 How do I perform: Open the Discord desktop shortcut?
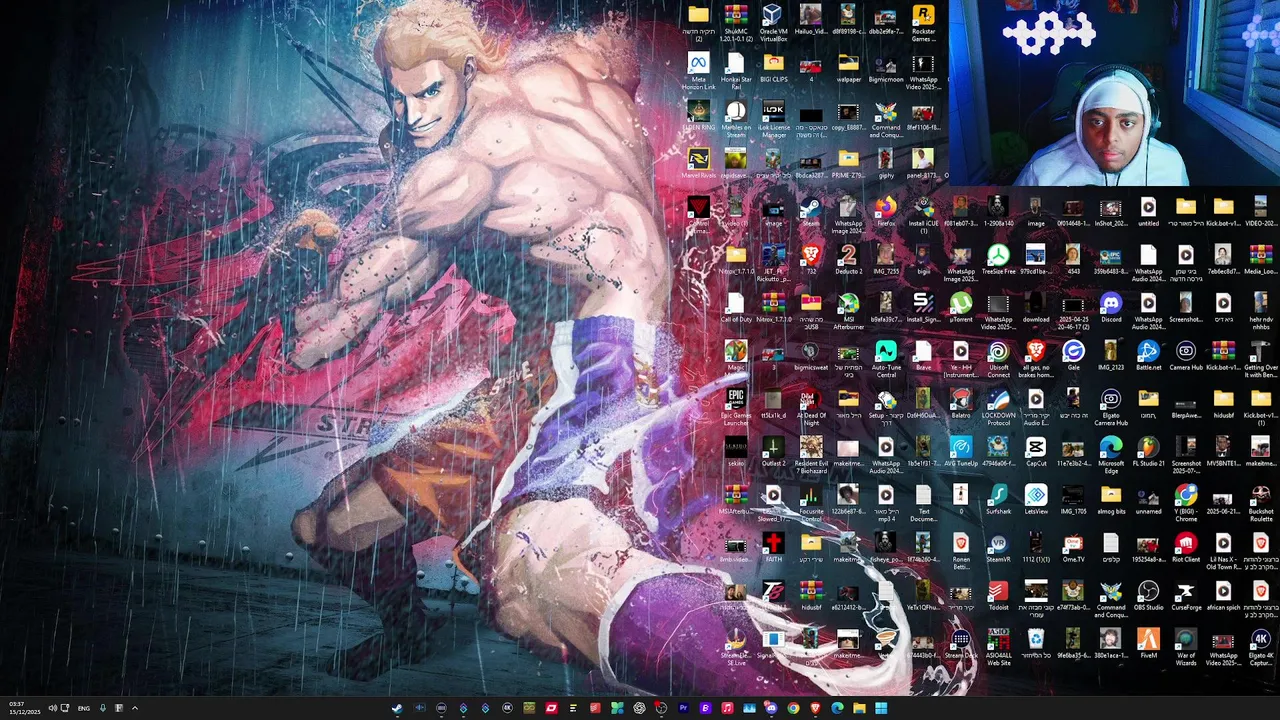click(1111, 308)
